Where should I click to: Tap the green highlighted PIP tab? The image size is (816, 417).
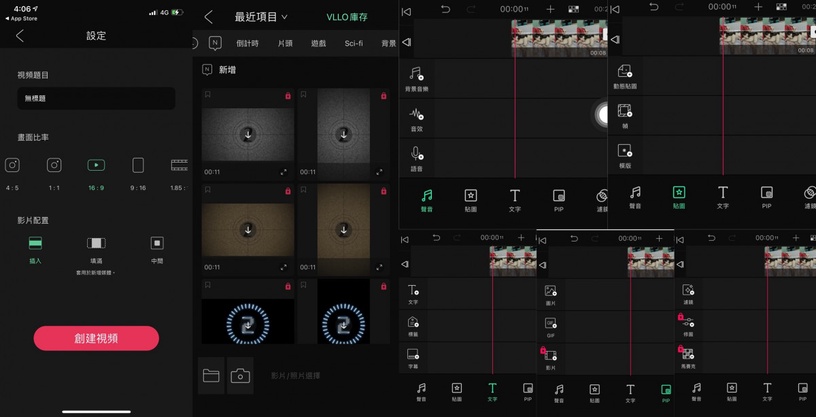(x=665, y=394)
